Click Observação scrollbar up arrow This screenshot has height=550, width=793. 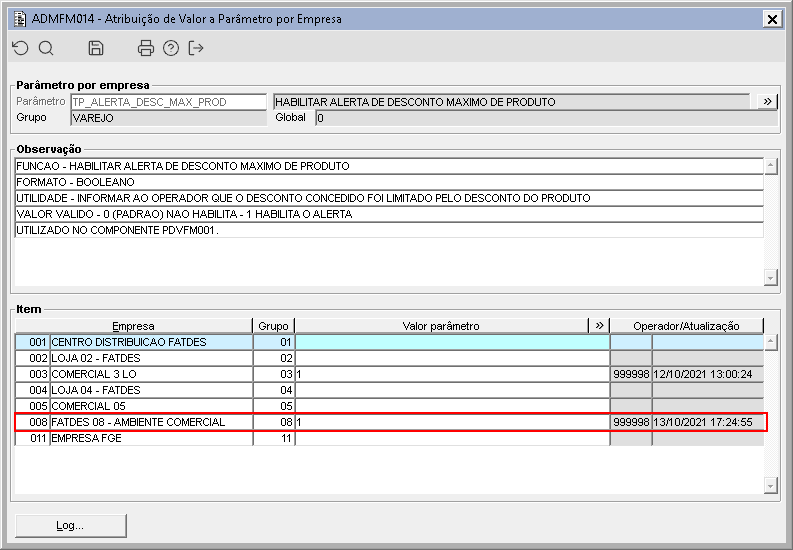point(771,166)
